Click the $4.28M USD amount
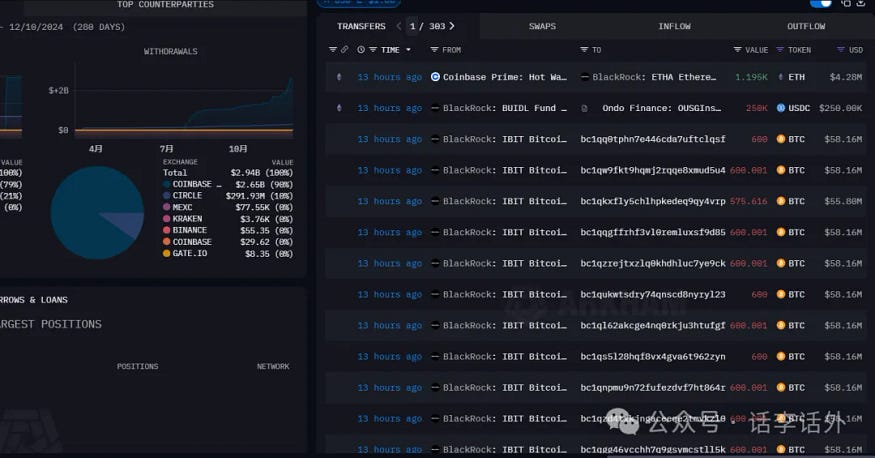875x458 pixels. [845, 77]
